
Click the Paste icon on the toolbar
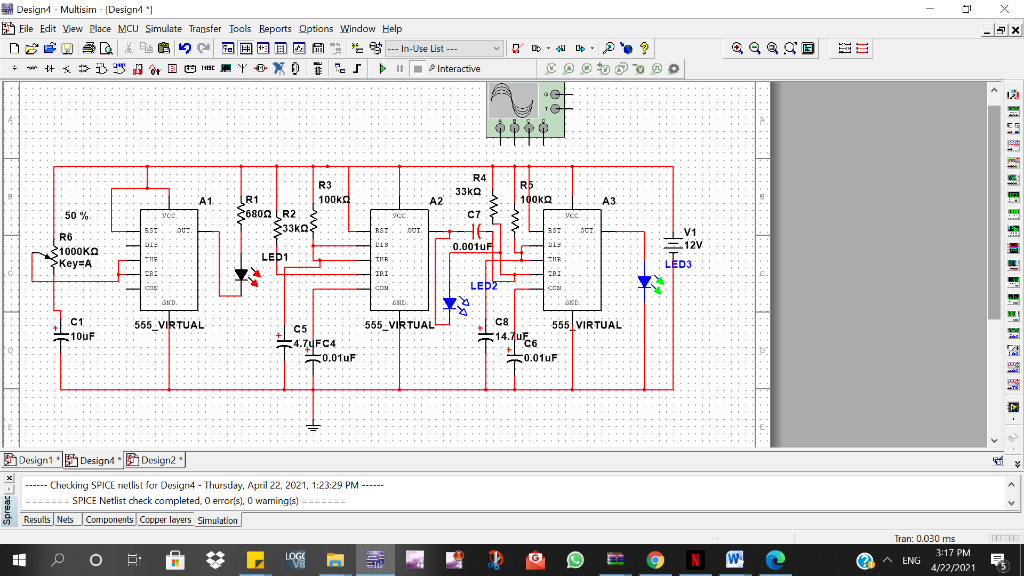(x=164, y=48)
